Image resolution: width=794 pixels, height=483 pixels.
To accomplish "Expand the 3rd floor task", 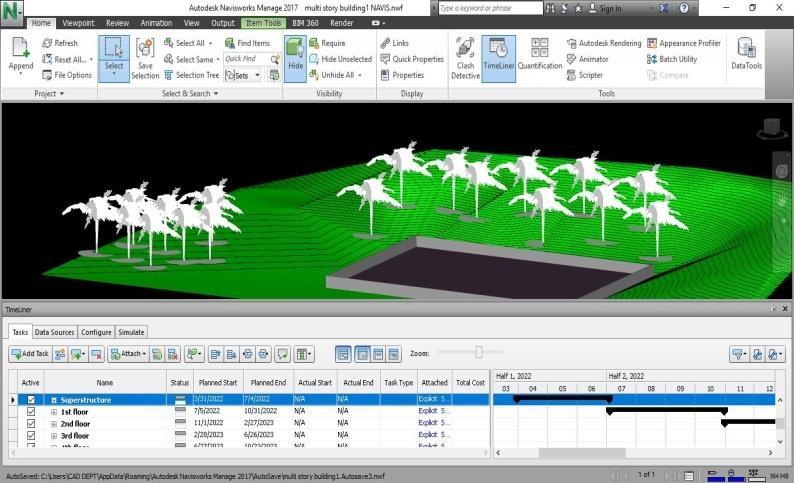I will 54,435.
